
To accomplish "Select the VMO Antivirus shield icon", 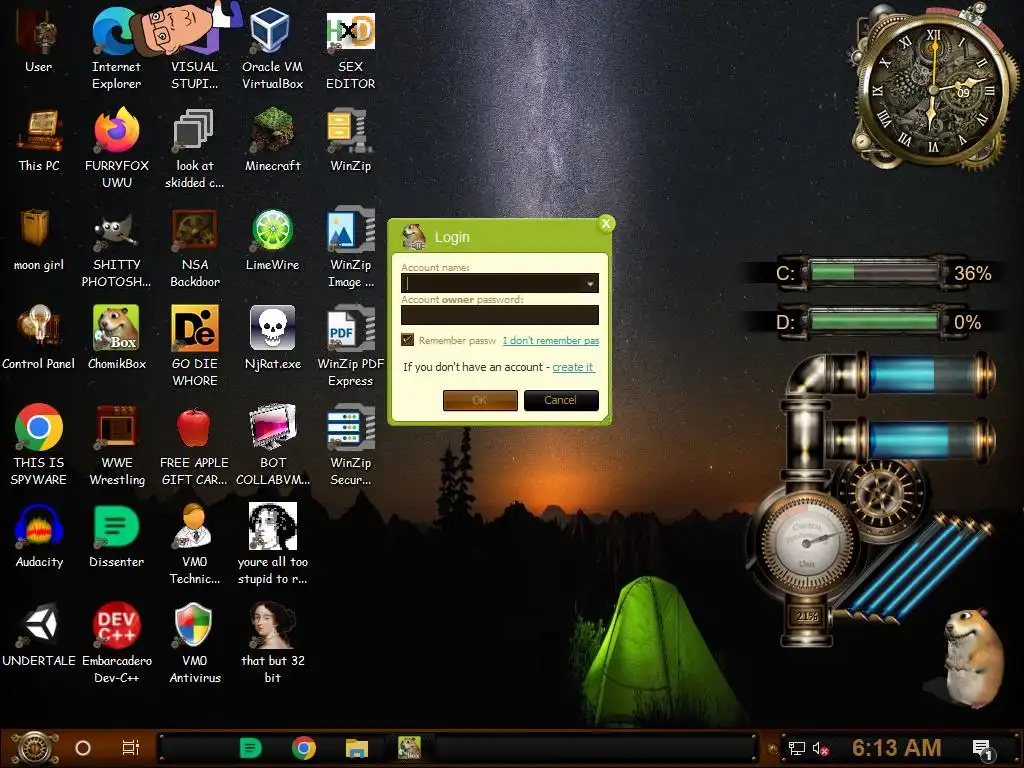I will coord(194,643).
